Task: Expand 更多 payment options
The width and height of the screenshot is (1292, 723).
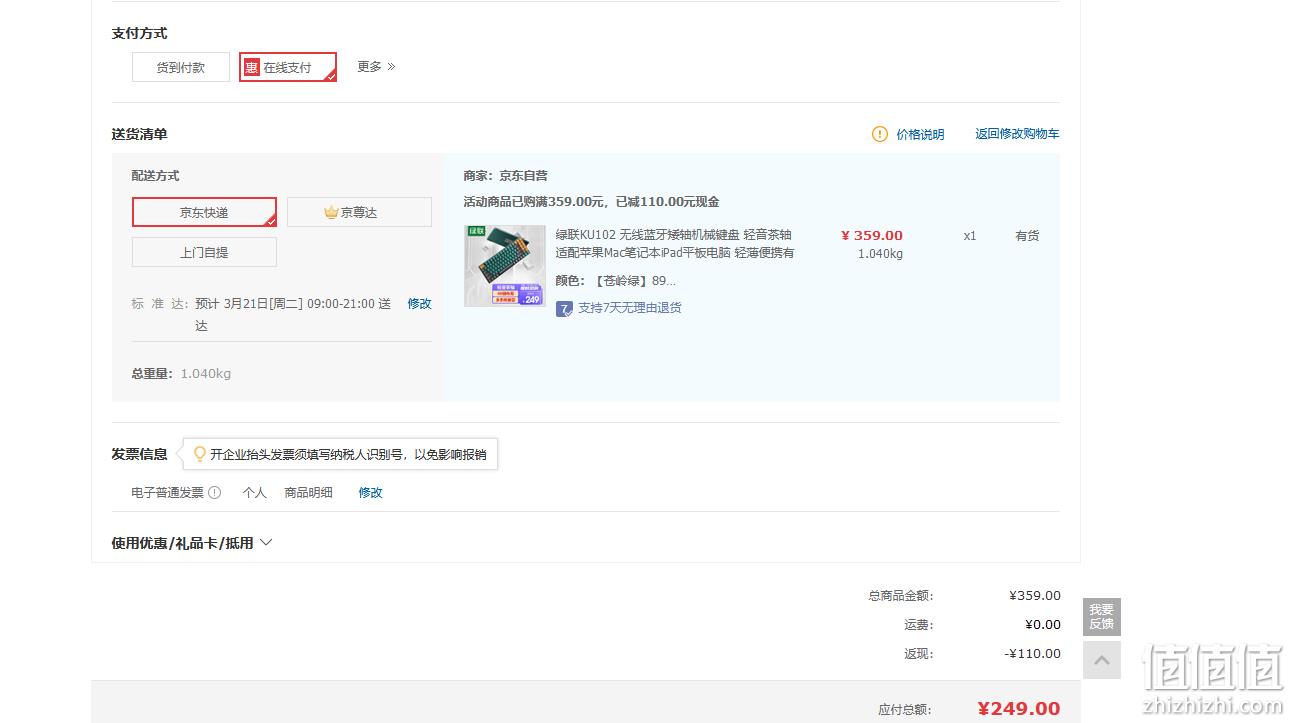Action: coord(376,66)
